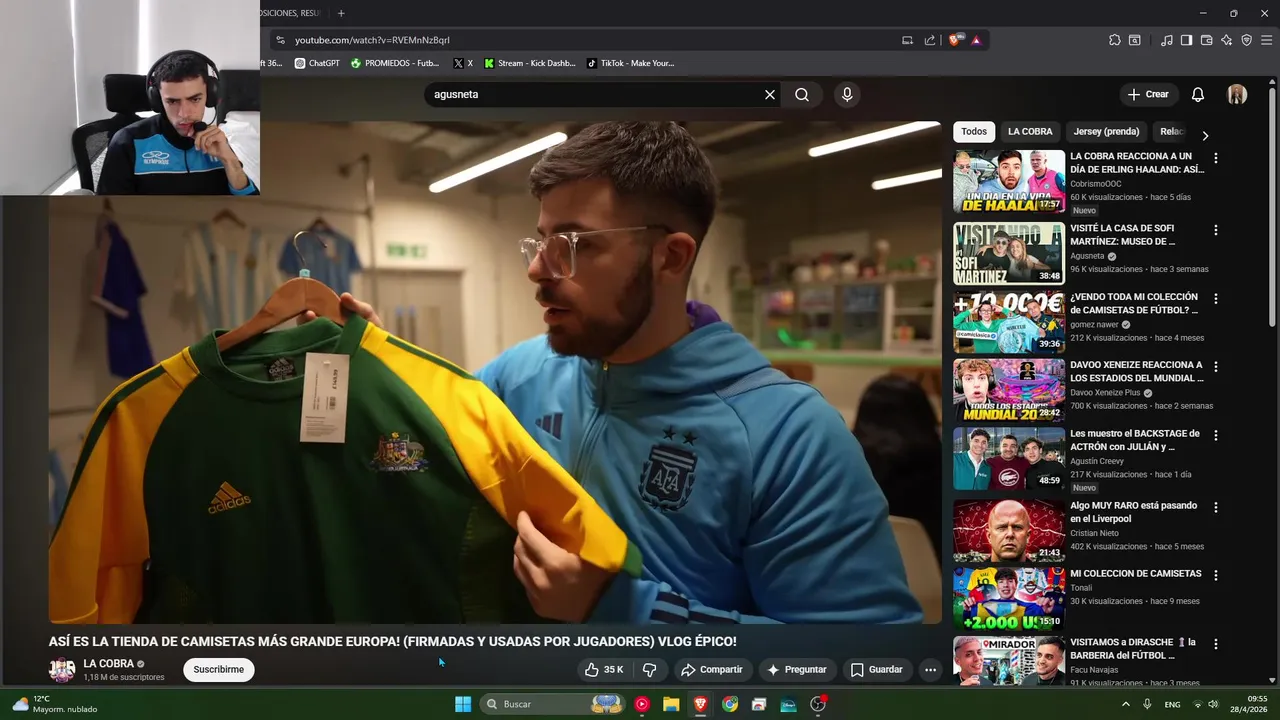
Task: Open the ChatGPT bookmark
Action: pos(317,63)
